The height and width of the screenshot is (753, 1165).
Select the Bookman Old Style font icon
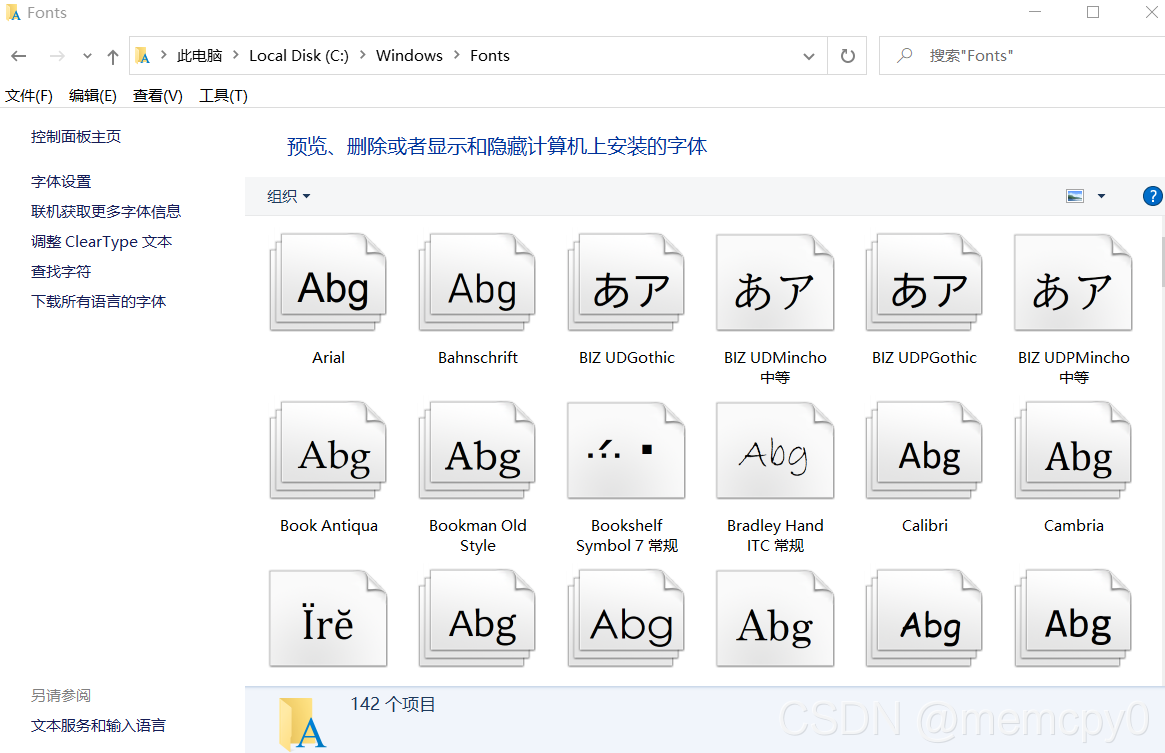click(478, 450)
